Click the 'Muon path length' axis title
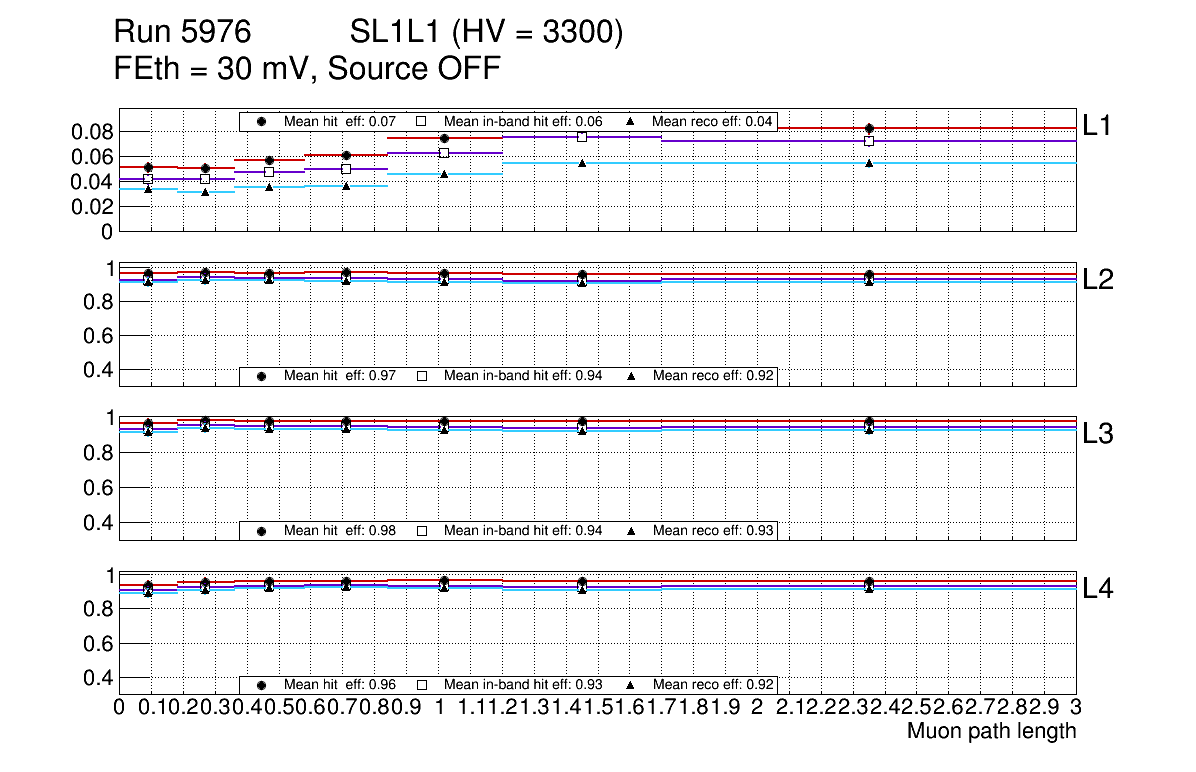Image resolution: width=1196 pixels, height=772 pixels. coord(991,731)
